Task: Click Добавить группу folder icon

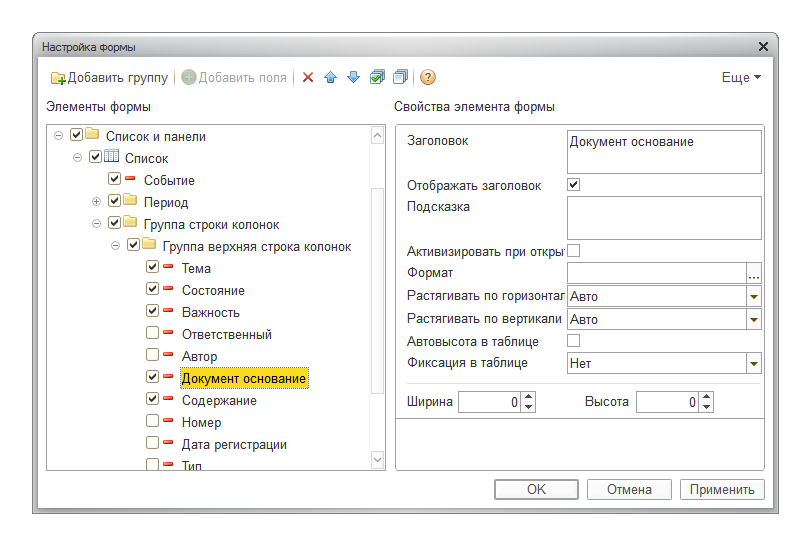Action: click(x=58, y=78)
